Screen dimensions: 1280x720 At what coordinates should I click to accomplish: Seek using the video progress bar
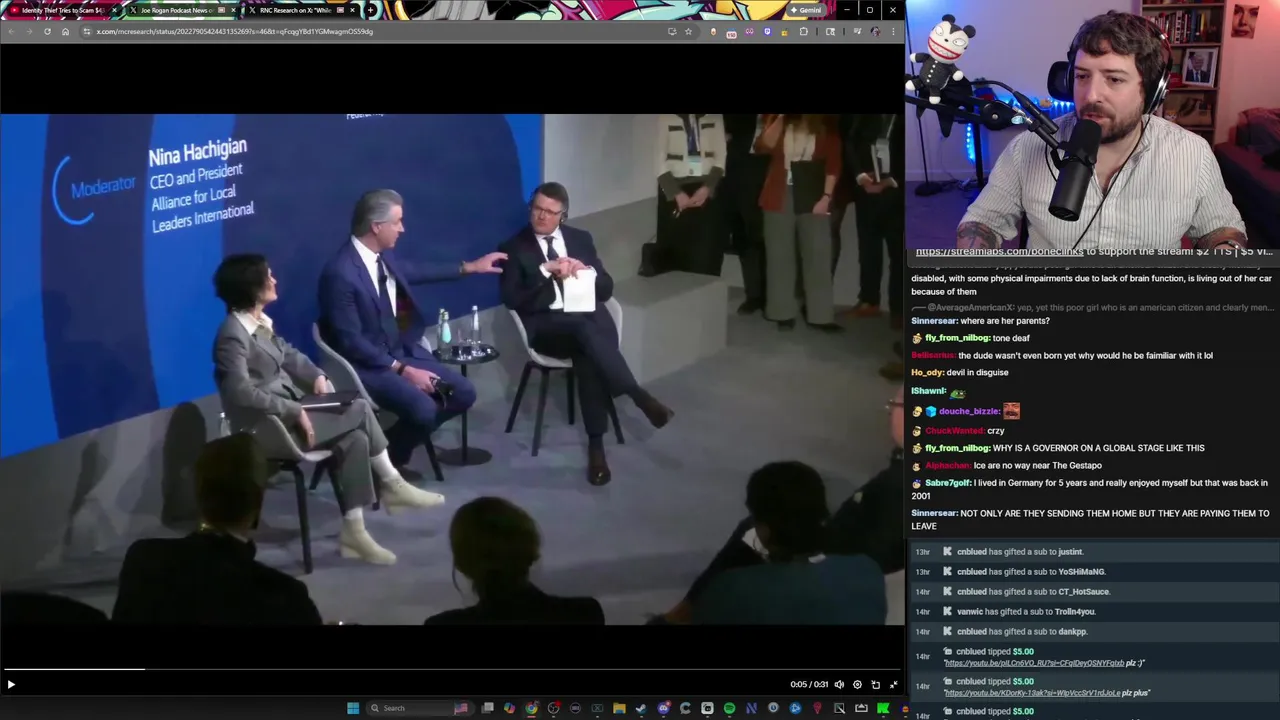tap(452, 669)
